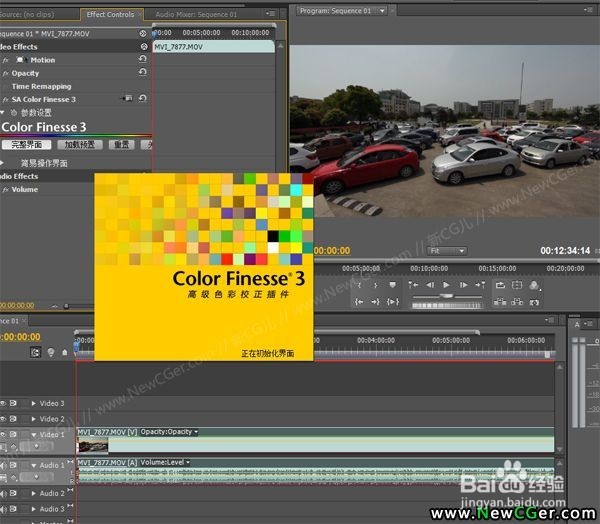
Task: Click the timeline lightbulb icon next to Snap
Action: click(x=51, y=352)
